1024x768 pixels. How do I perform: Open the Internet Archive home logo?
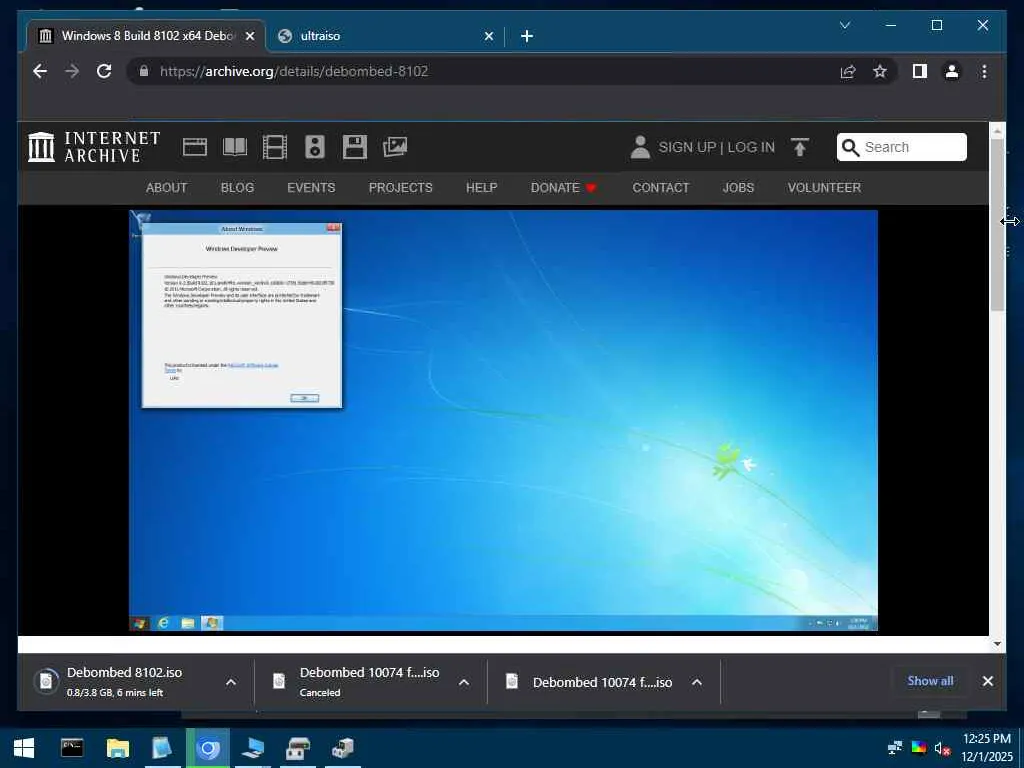coord(94,147)
